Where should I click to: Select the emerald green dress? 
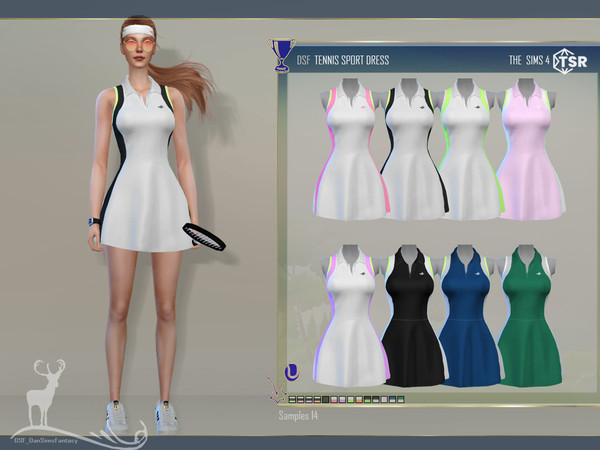530,316
